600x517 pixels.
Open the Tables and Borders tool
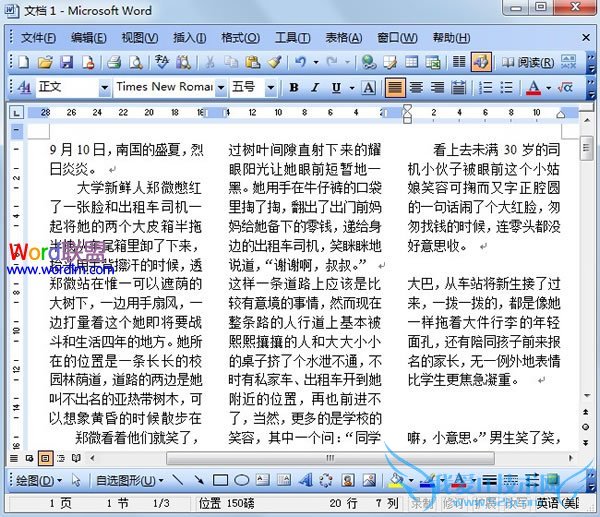[390, 62]
